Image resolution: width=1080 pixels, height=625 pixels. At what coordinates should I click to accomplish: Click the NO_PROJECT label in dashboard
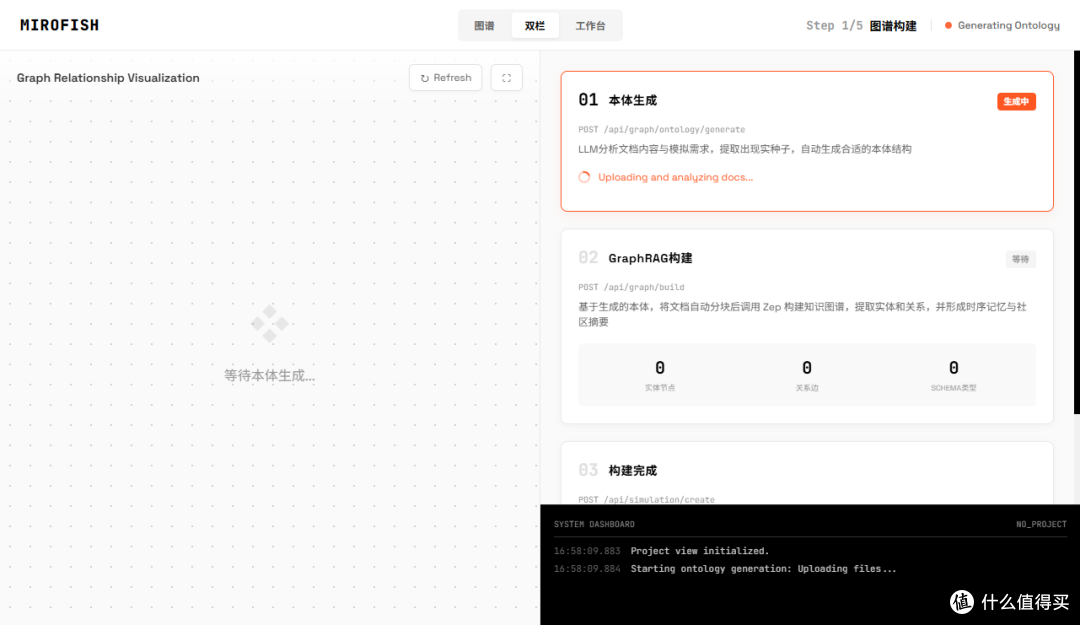[1041, 524]
